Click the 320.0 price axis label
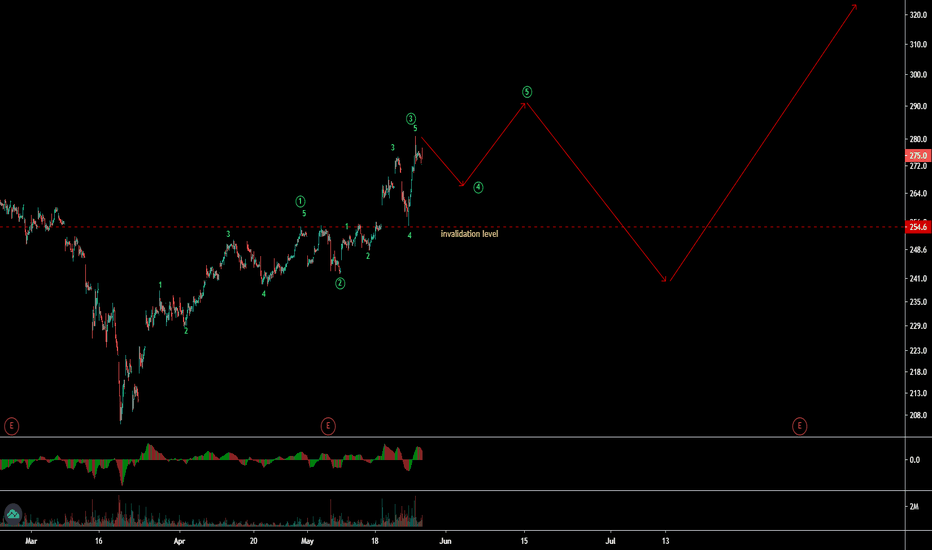The width and height of the screenshot is (932, 550). (918, 15)
